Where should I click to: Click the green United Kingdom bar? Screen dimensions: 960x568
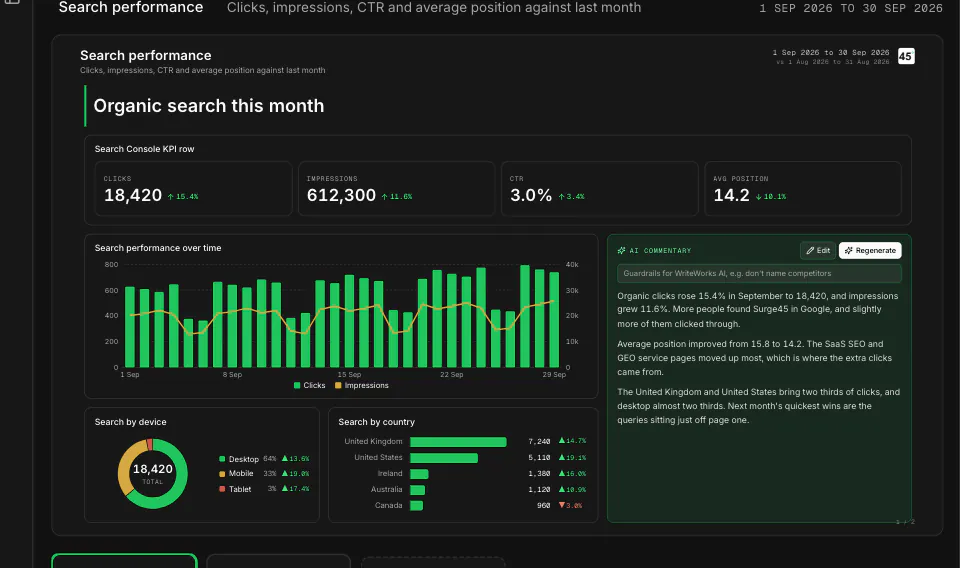pos(458,442)
